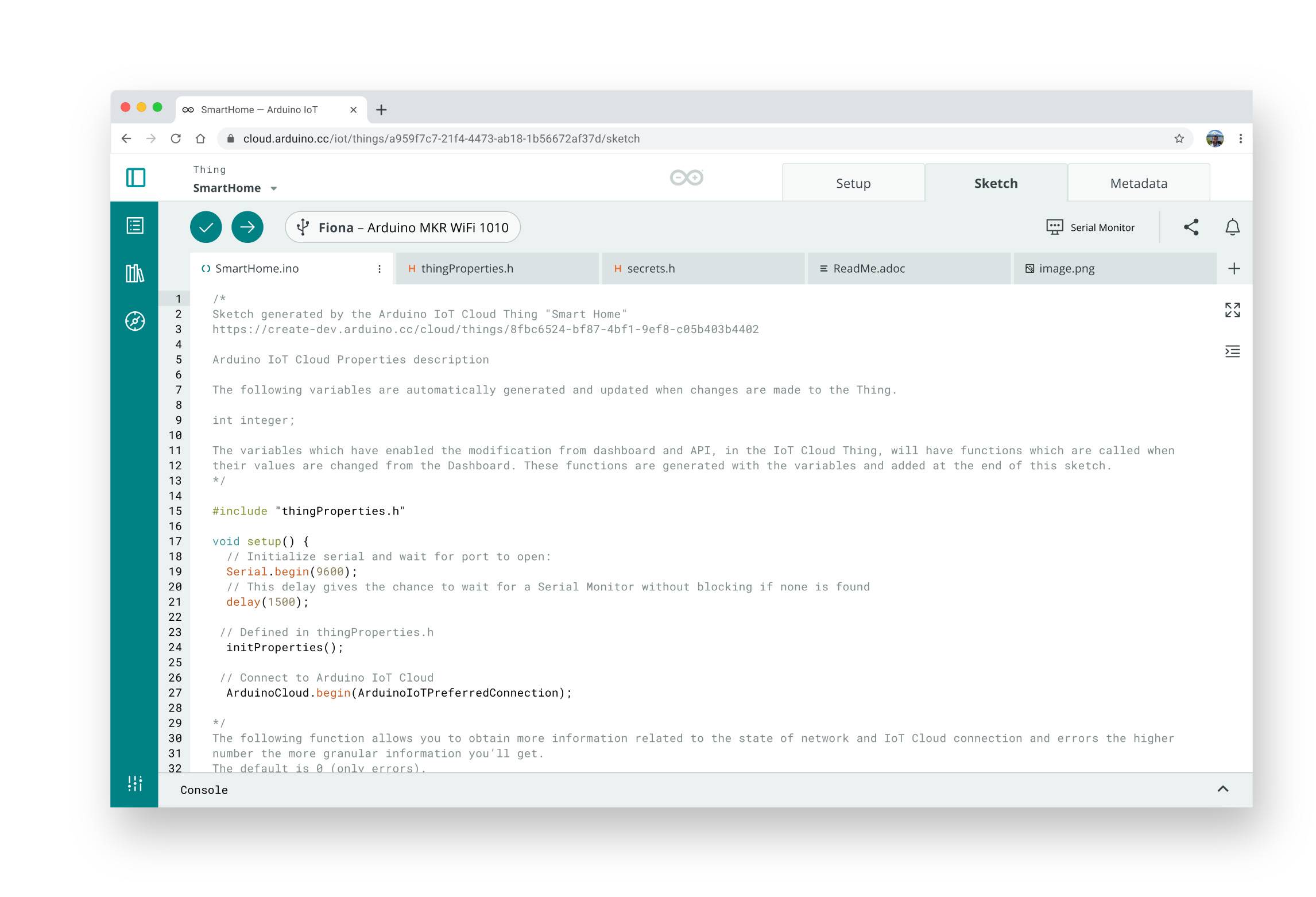Image resolution: width=1316 pixels, height=897 pixels.
Task: Switch to the Metadata view
Action: pos(1139,183)
